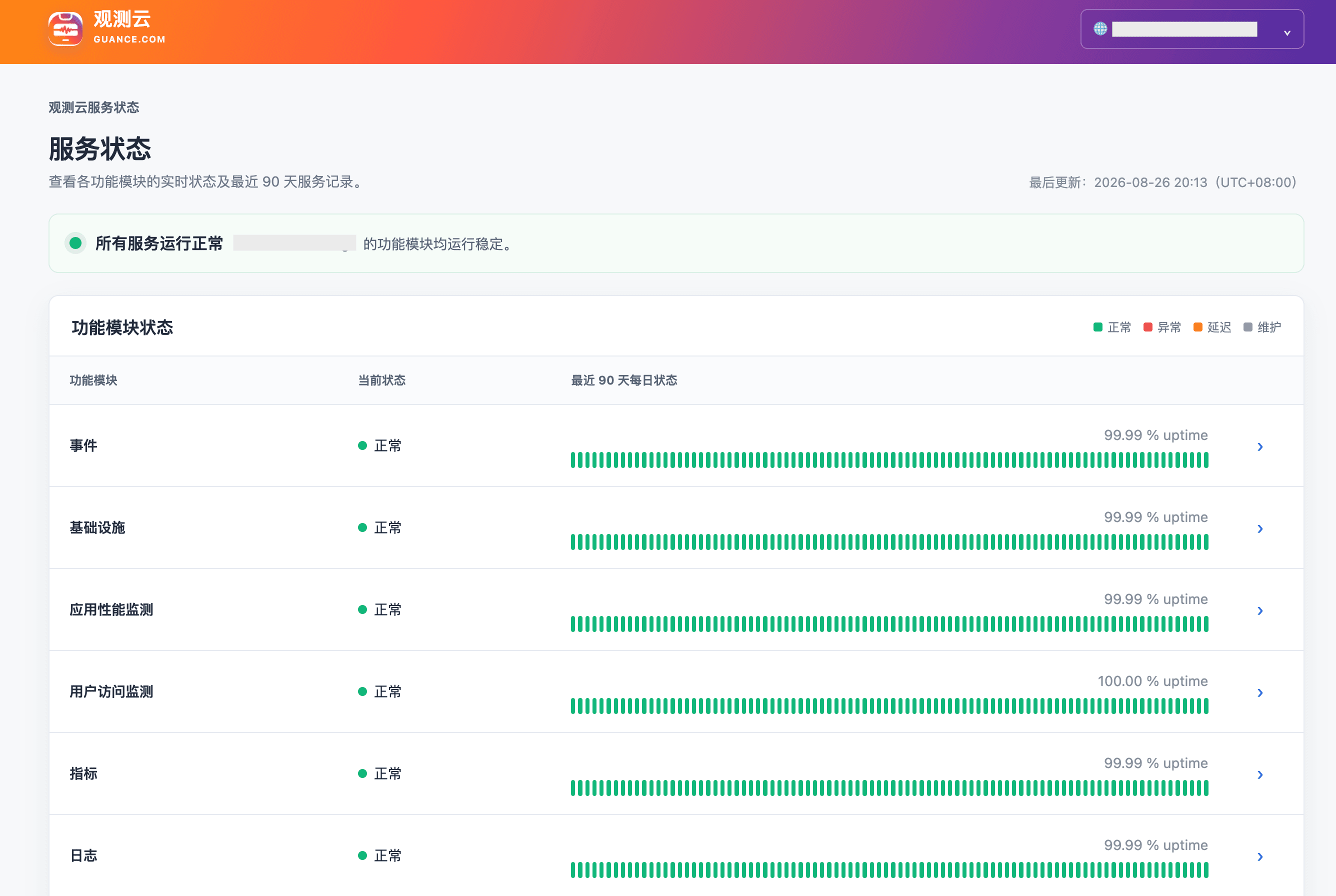Click the site selector chevron arrow
Screen dimensions: 1336x896
point(1287,32)
